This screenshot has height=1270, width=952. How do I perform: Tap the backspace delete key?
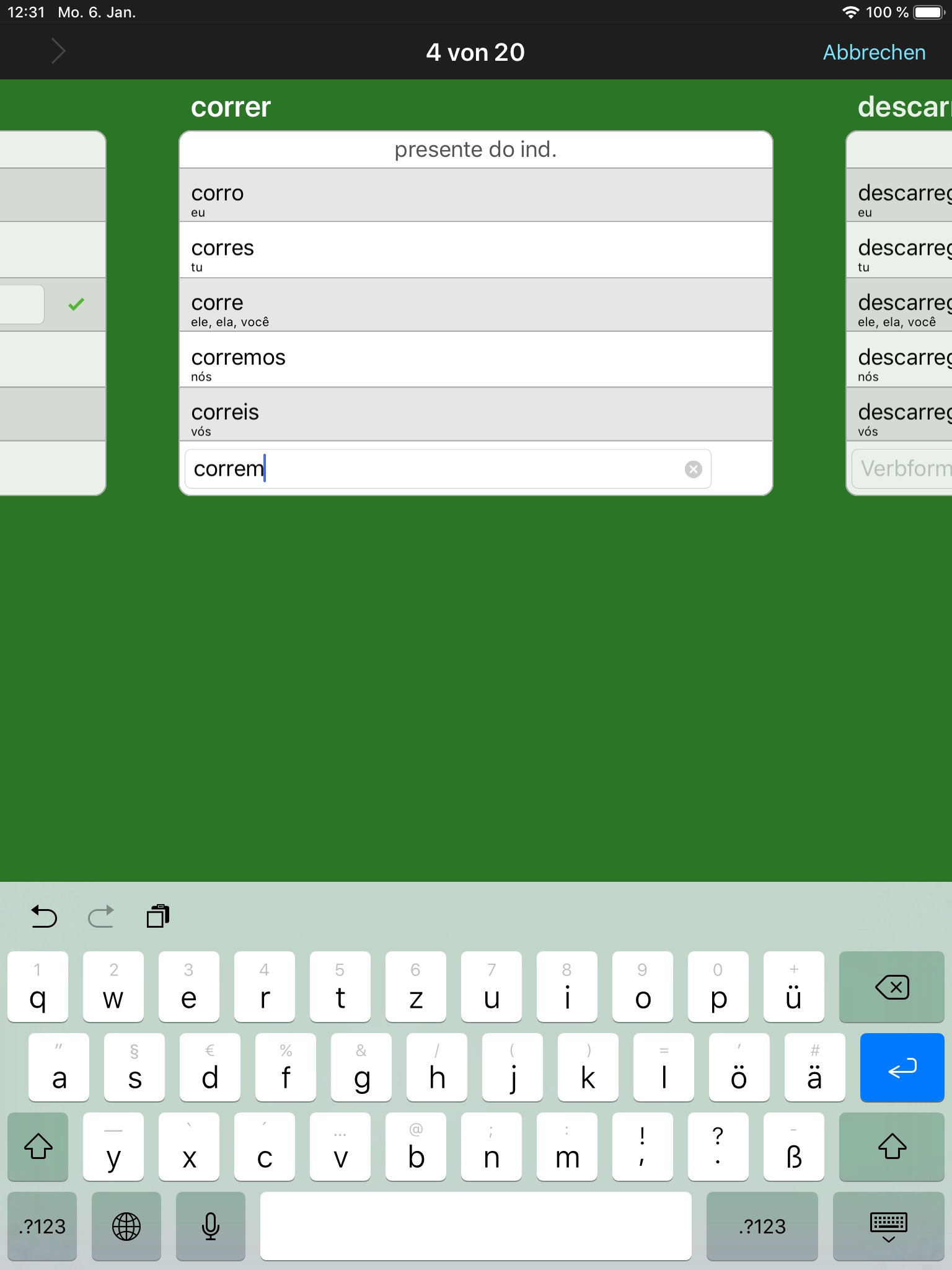point(891,987)
